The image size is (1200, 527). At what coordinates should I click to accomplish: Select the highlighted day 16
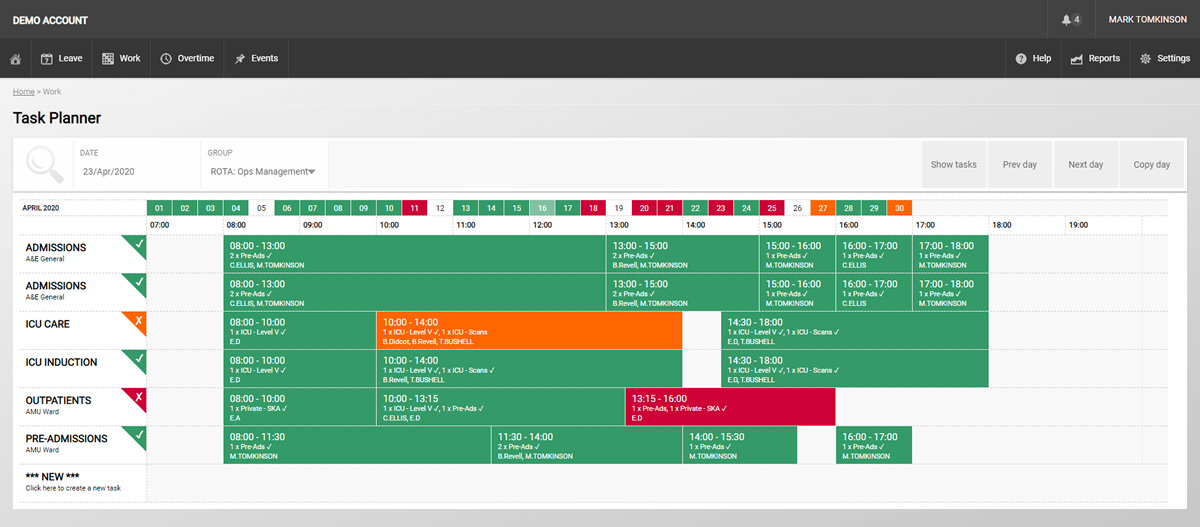(x=542, y=208)
